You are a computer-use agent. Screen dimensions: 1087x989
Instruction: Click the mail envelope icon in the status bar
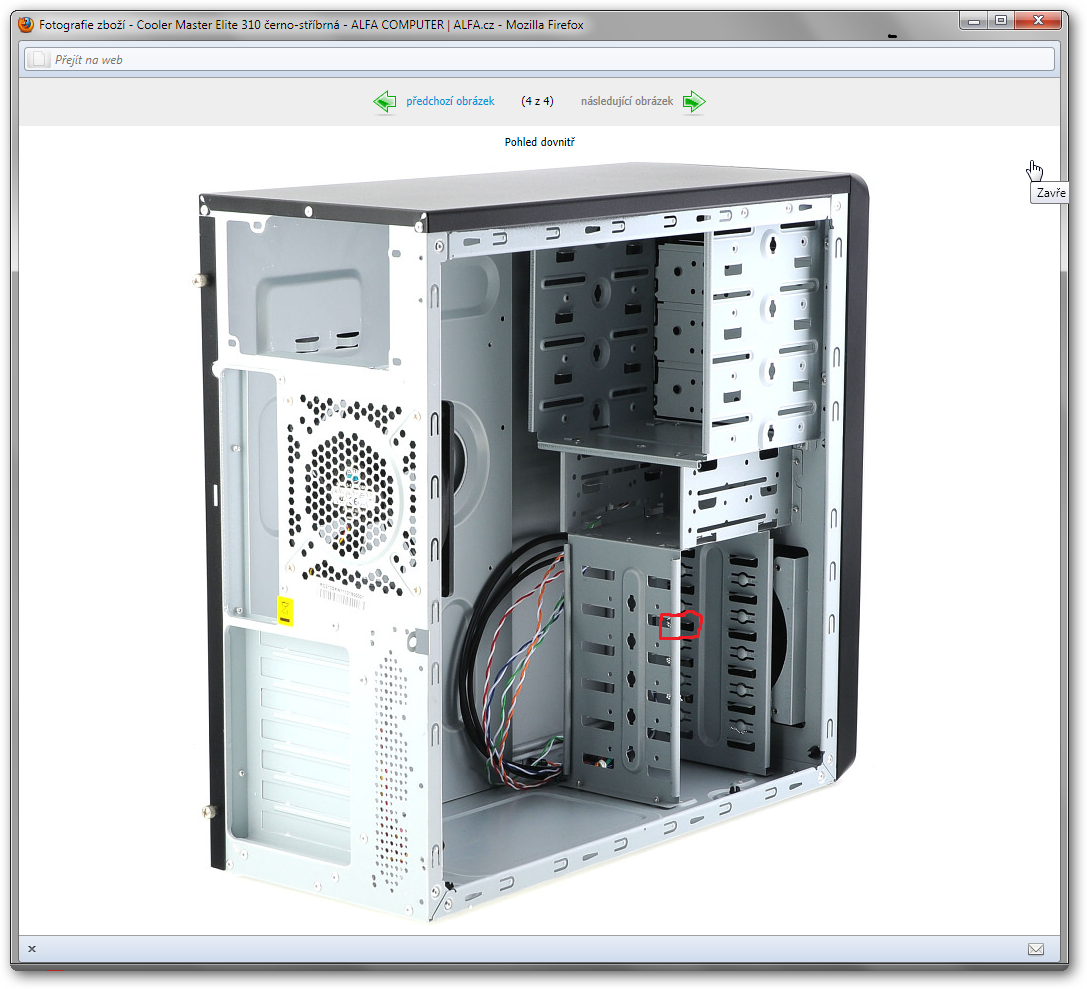pos(1036,949)
